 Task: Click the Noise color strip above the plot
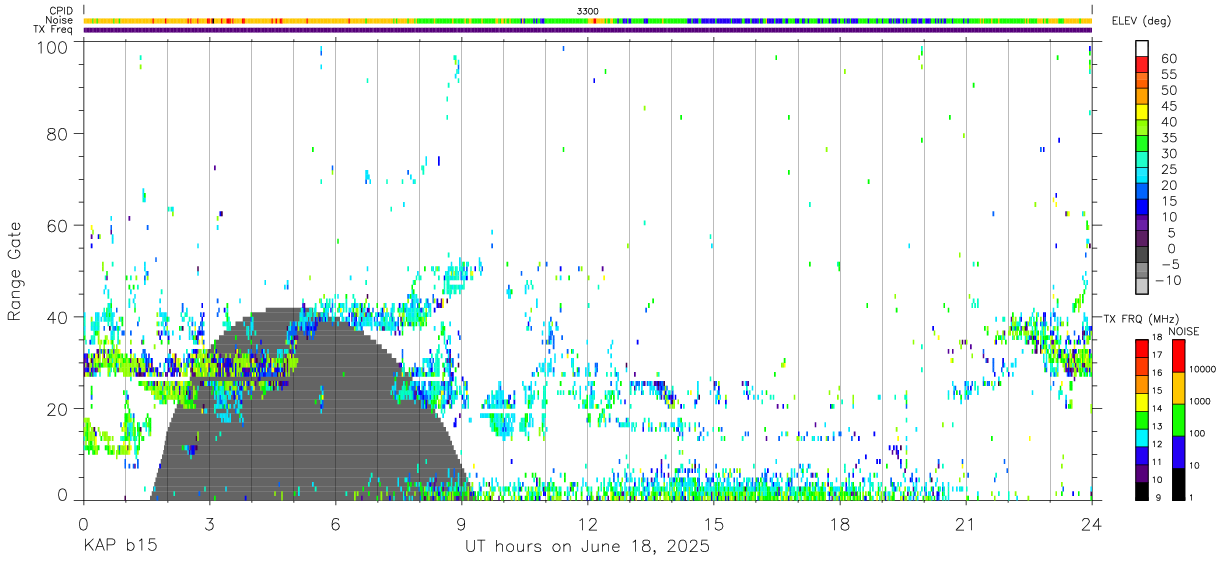[x=588, y=20]
